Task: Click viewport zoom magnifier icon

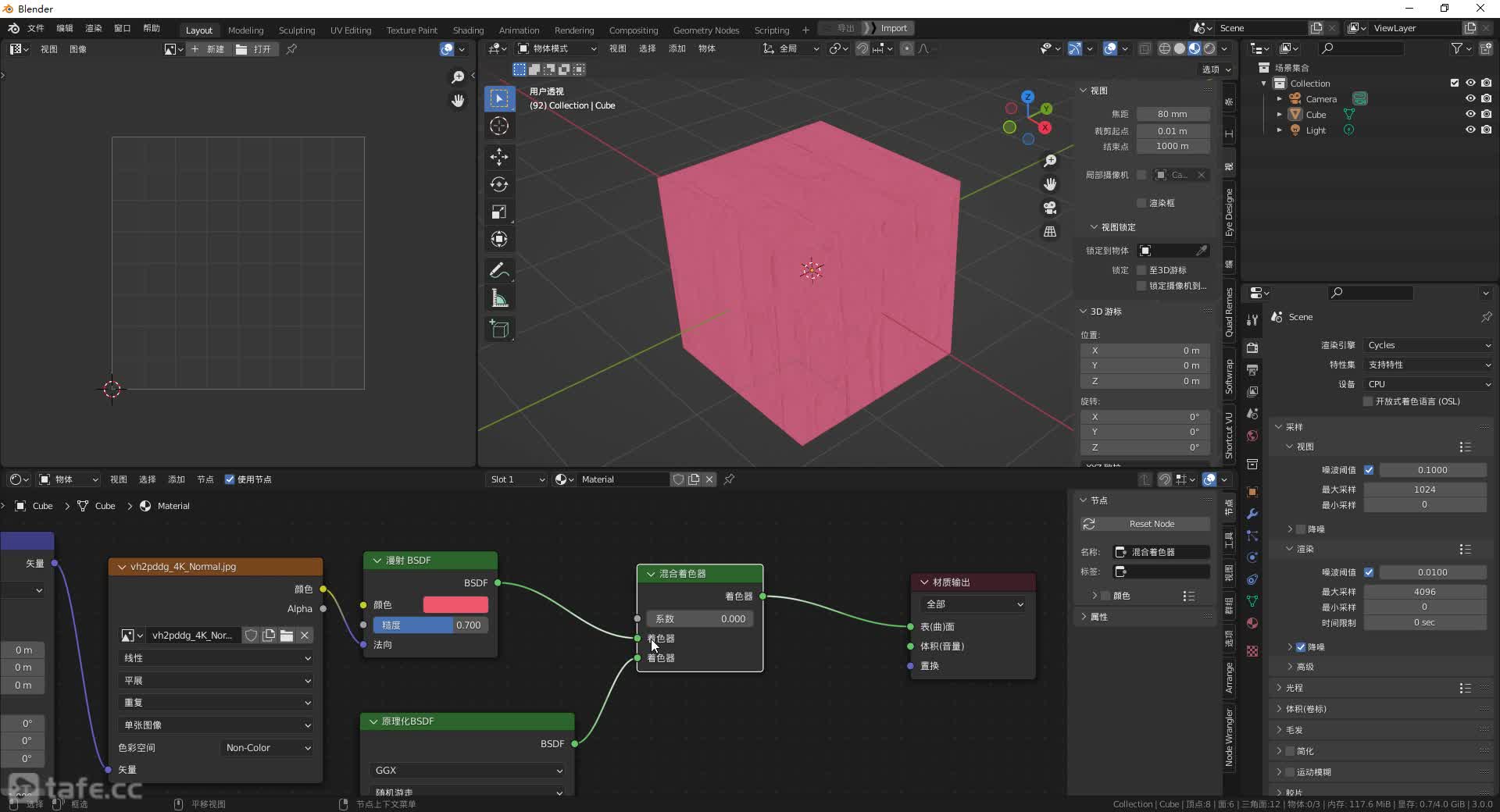Action: coord(1050,161)
